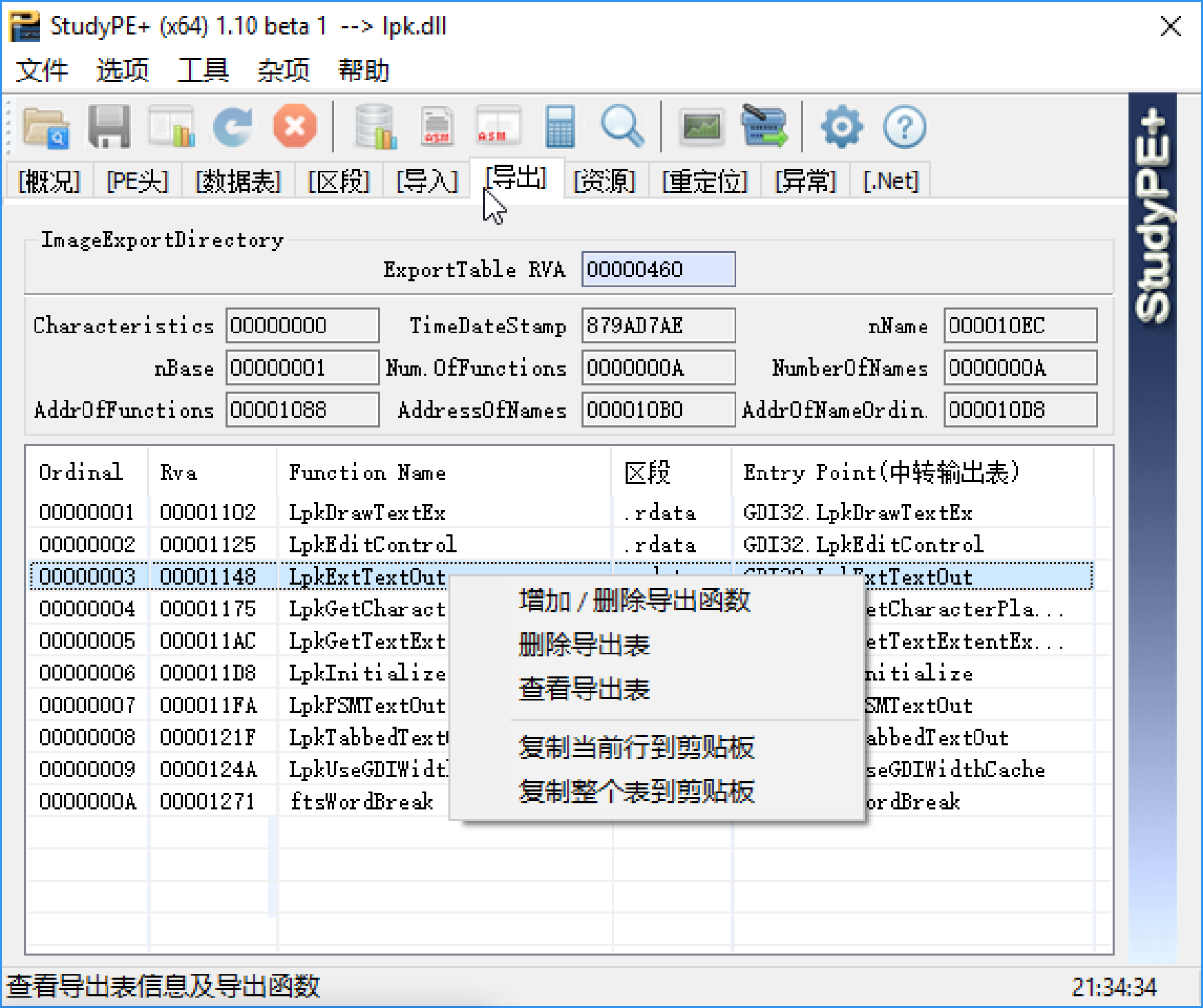This screenshot has width=1203, height=1008.
Task: Choose 删除导出表 in context menu
Action: (x=657, y=645)
